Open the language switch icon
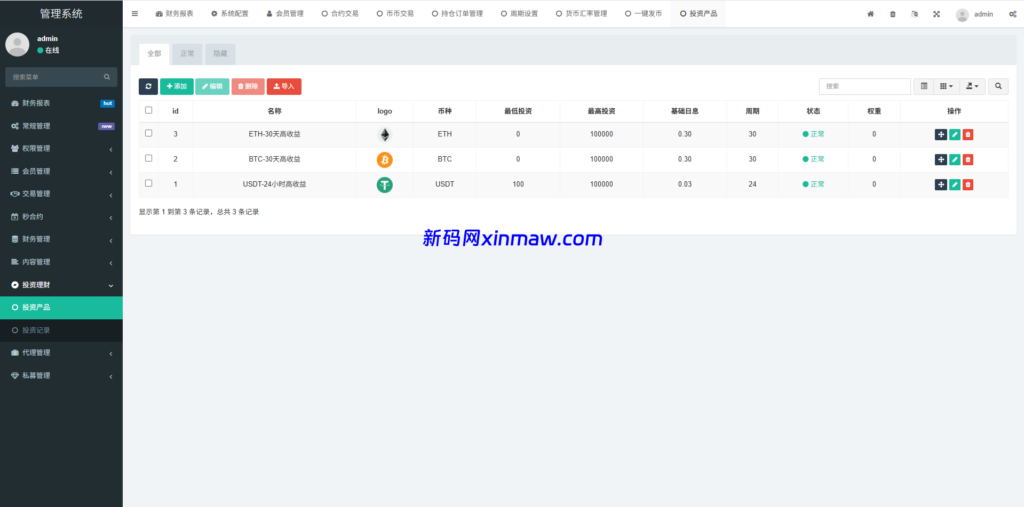The width and height of the screenshot is (1024, 507). tap(914, 14)
